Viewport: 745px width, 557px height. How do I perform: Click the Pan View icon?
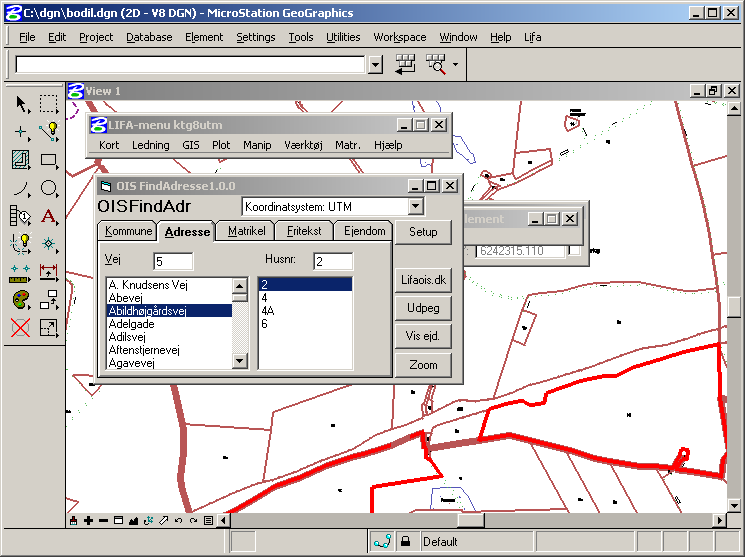click(x=163, y=521)
